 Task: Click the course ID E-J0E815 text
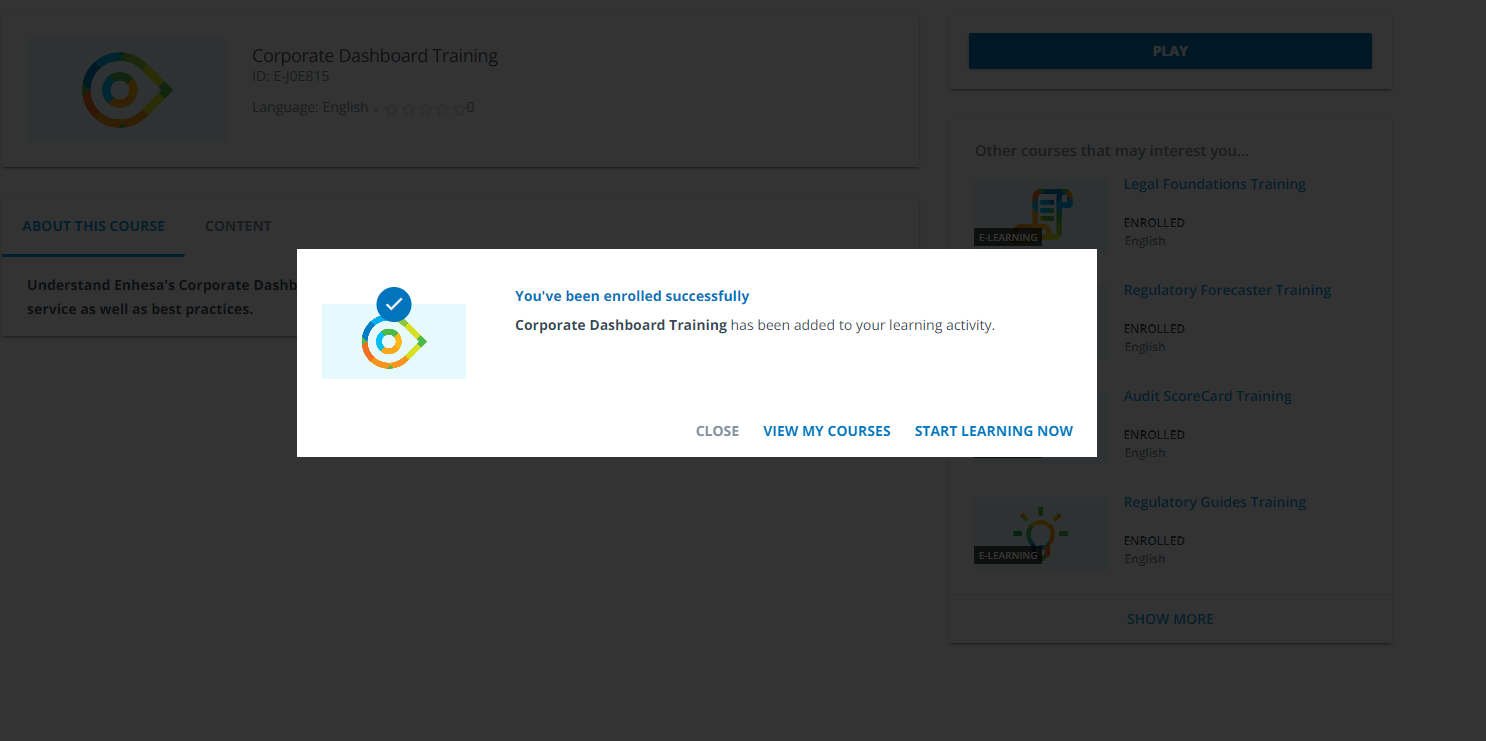[x=290, y=76]
